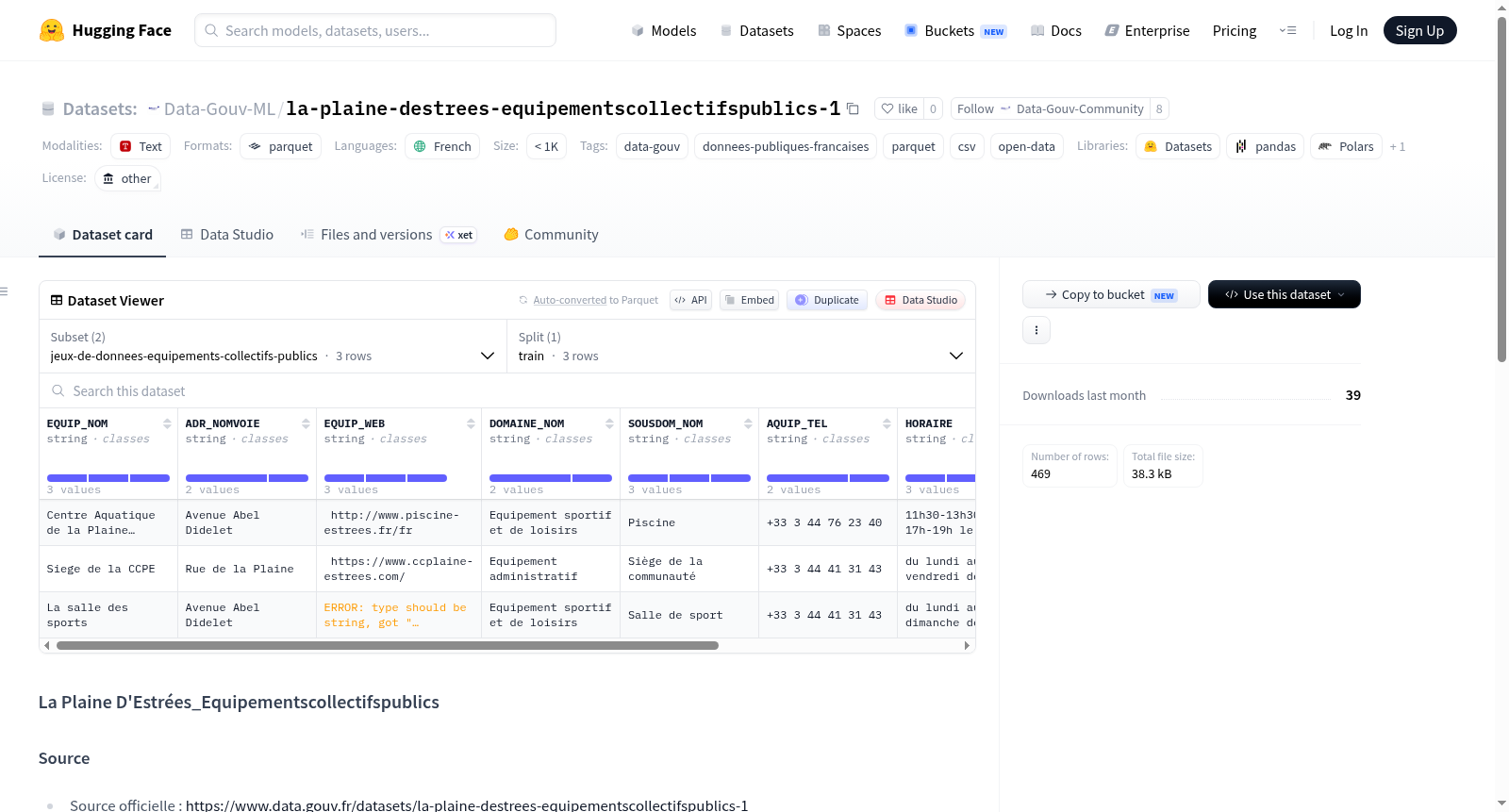Open the Polars library tag
Image resolution: width=1509 pixels, height=812 pixels.
click(x=1346, y=146)
